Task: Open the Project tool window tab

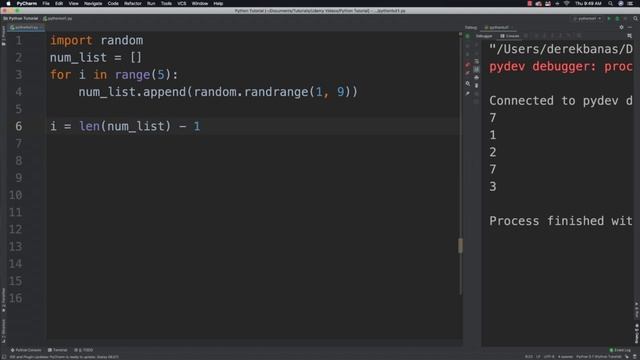Action: point(3,36)
